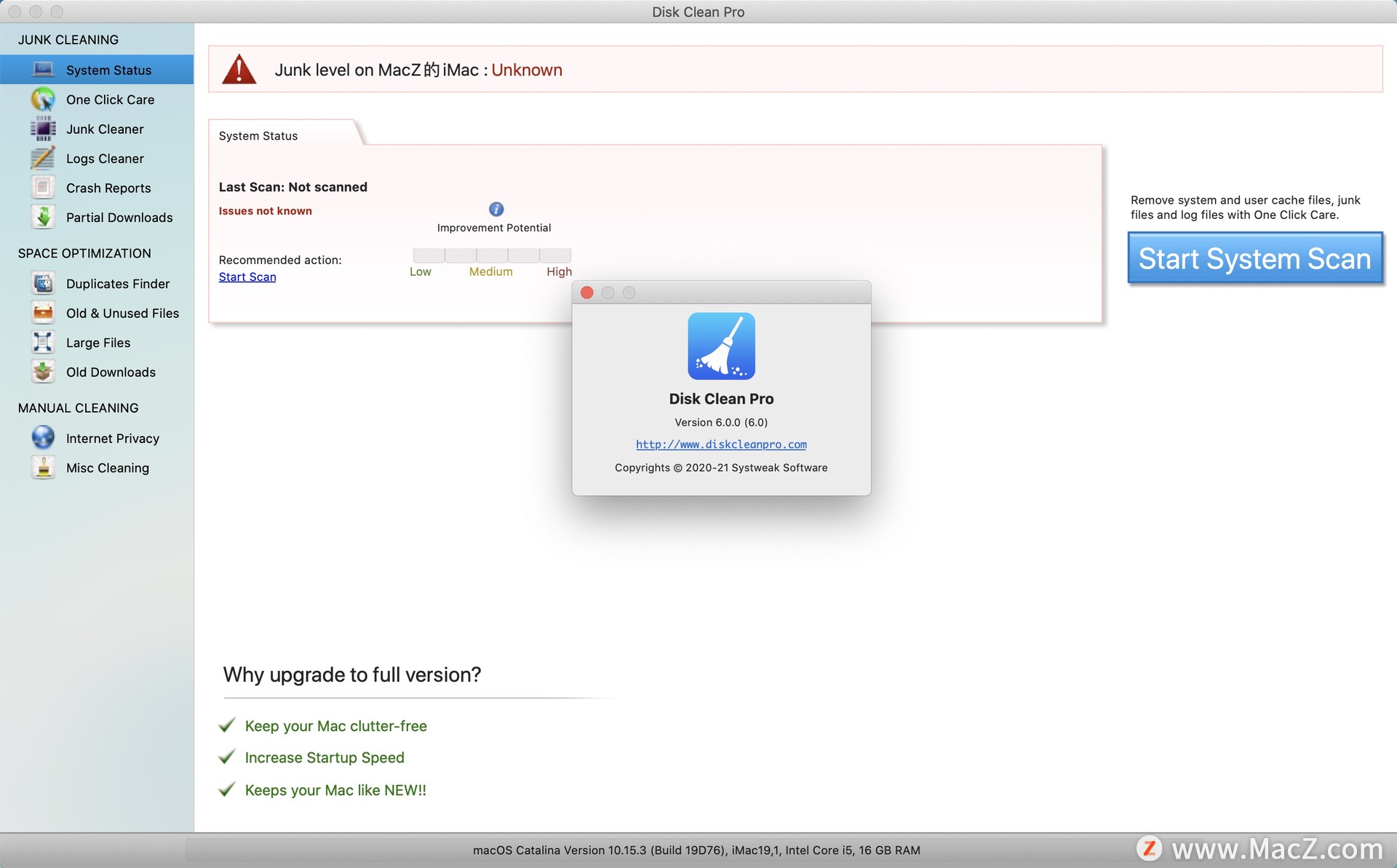Select the Old Downloads sidebar item
1397x868 pixels.
pyautogui.click(x=110, y=371)
